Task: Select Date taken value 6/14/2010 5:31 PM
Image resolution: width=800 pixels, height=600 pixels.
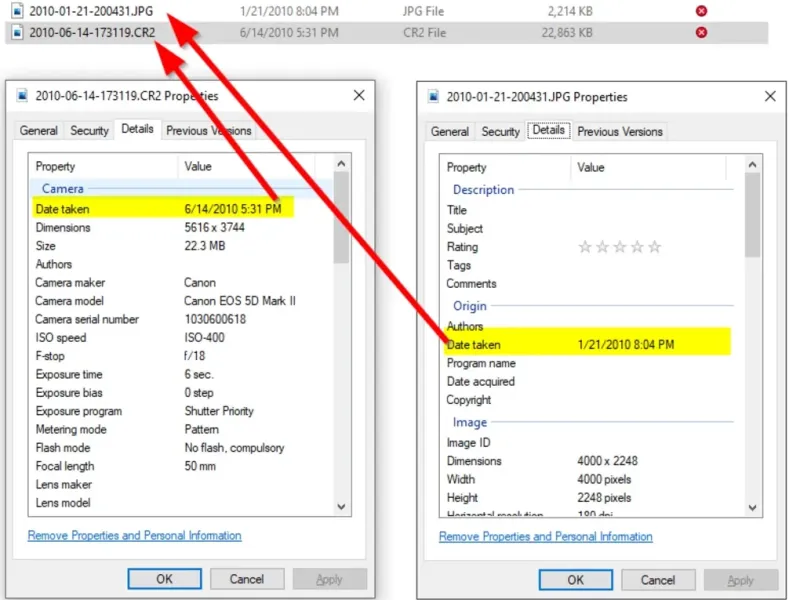Action: (233, 209)
